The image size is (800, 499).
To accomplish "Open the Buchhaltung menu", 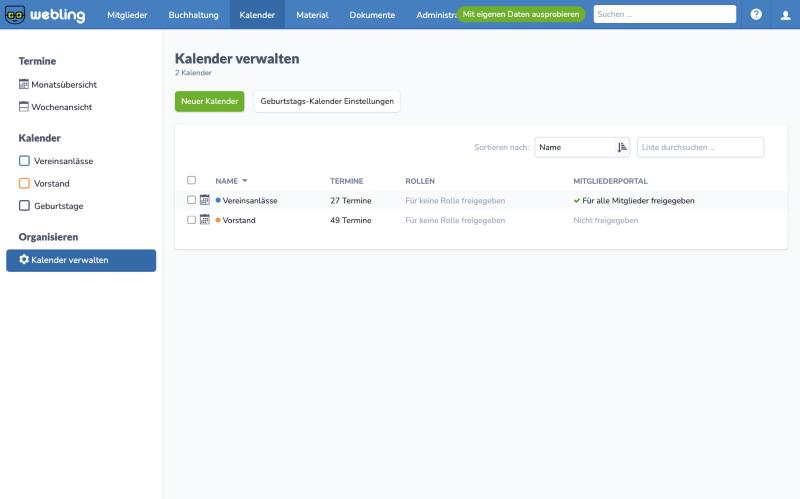I will [193, 15].
